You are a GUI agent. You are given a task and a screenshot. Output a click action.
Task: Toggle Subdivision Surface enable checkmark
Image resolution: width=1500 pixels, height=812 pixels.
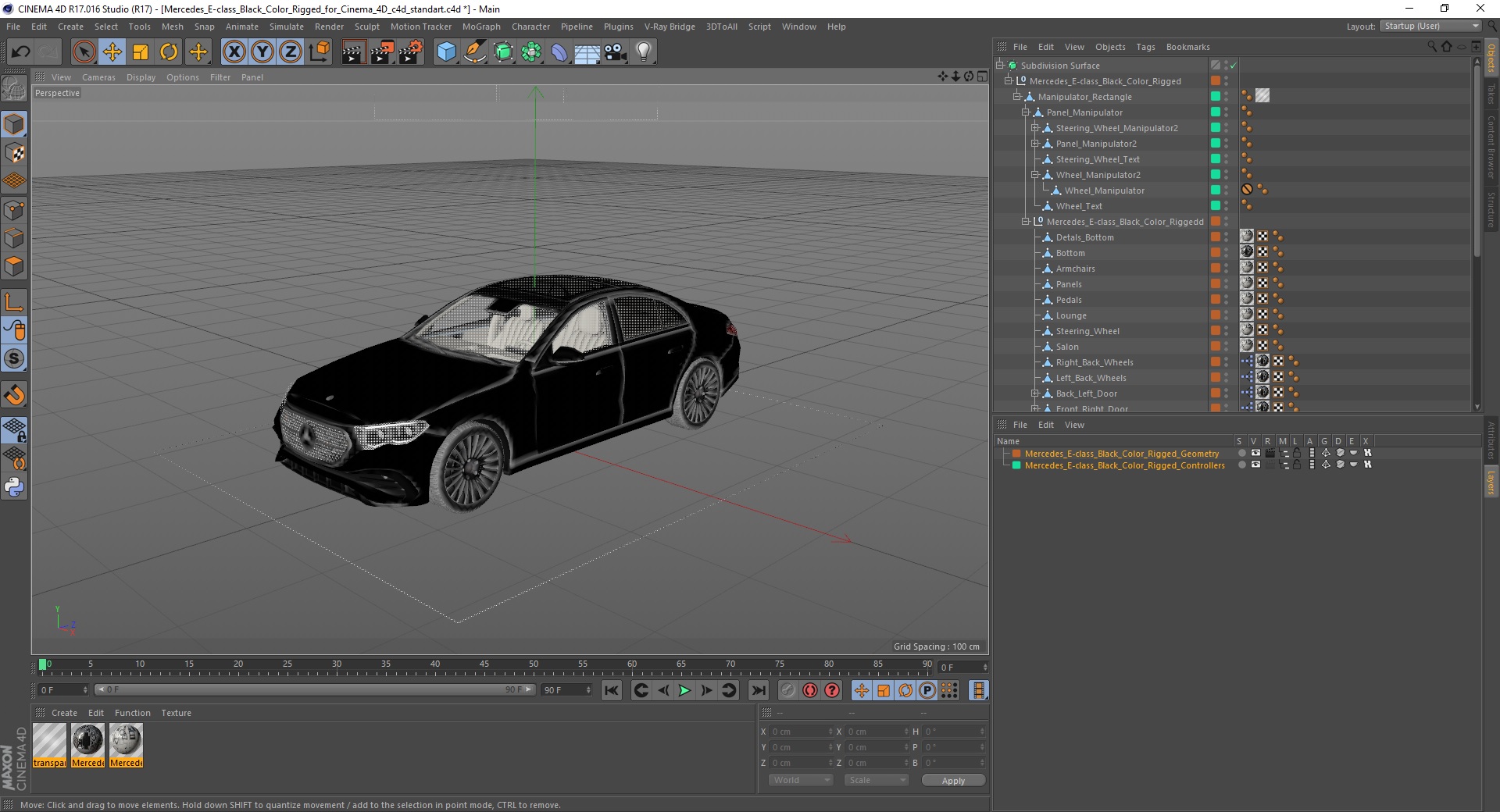pyautogui.click(x=1233, y=66)
